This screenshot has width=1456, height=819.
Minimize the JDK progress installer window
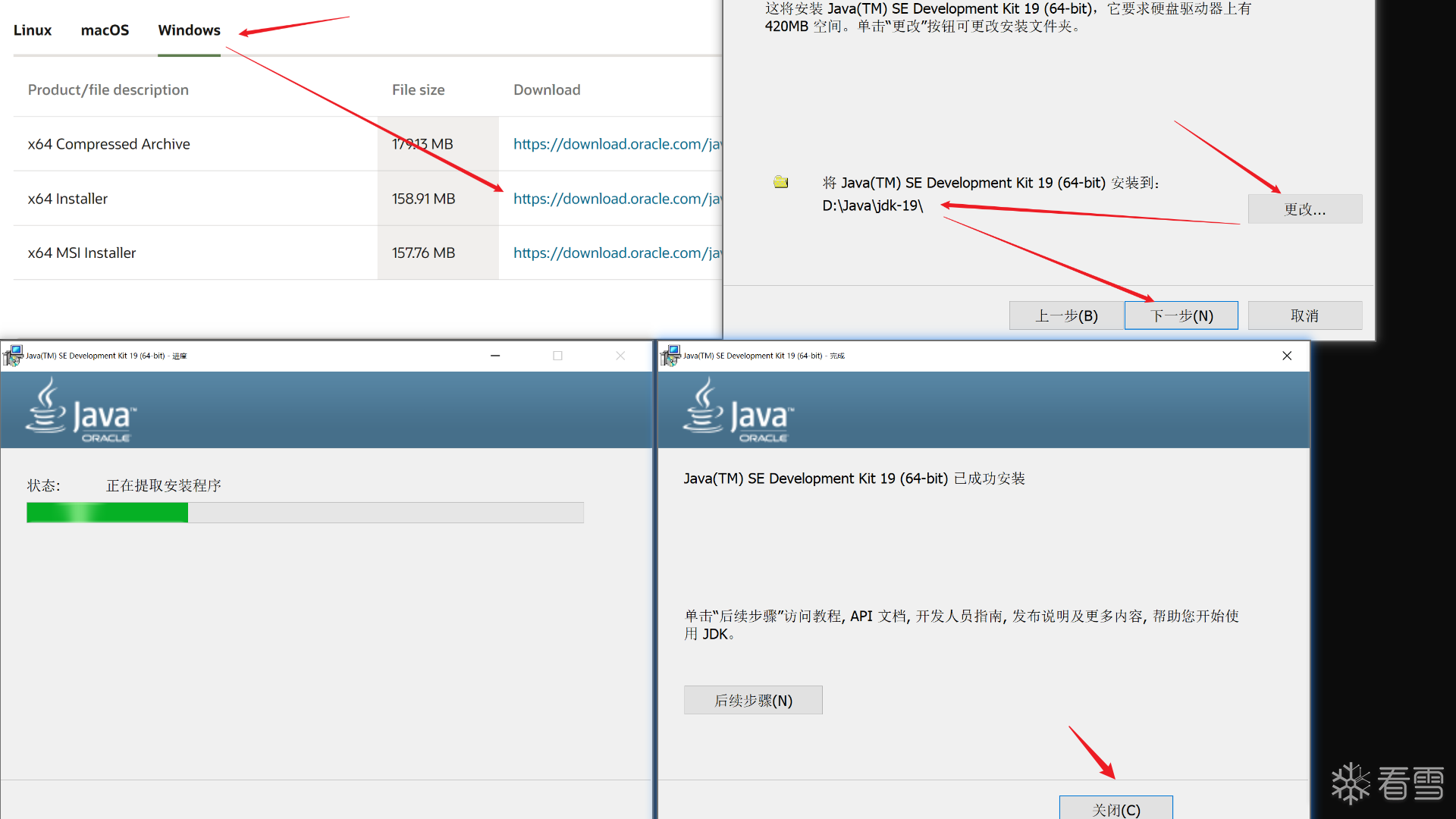coord(495,356)
